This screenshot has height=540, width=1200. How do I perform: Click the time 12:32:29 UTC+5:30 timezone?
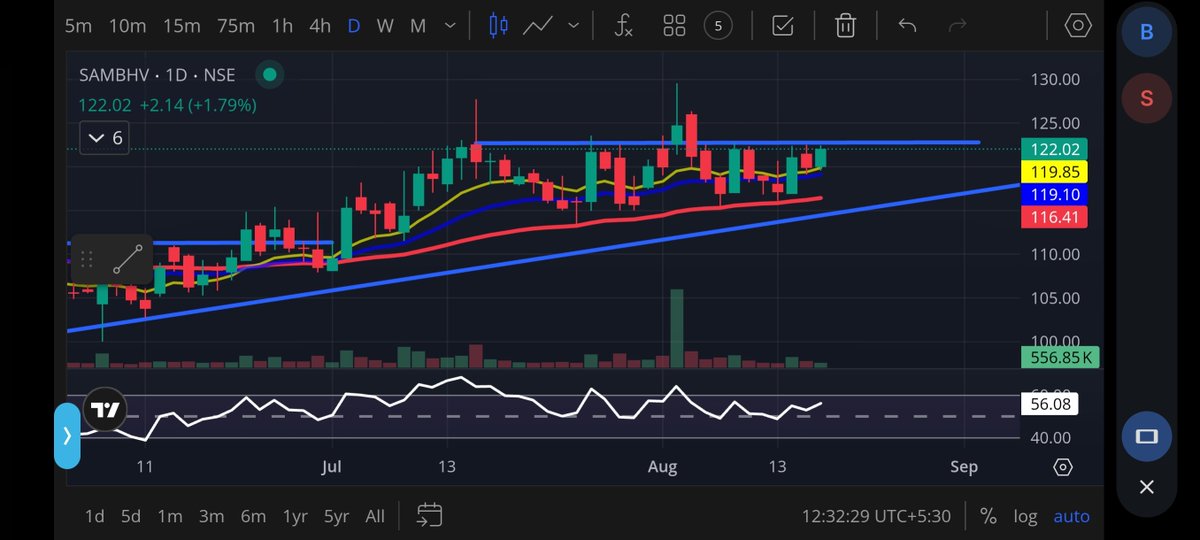(876, 517)
